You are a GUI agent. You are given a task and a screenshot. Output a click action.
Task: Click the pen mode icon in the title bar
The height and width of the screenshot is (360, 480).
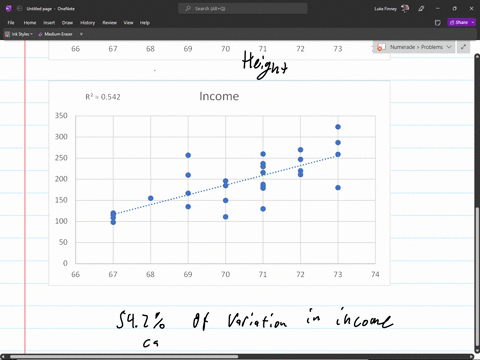421,9
